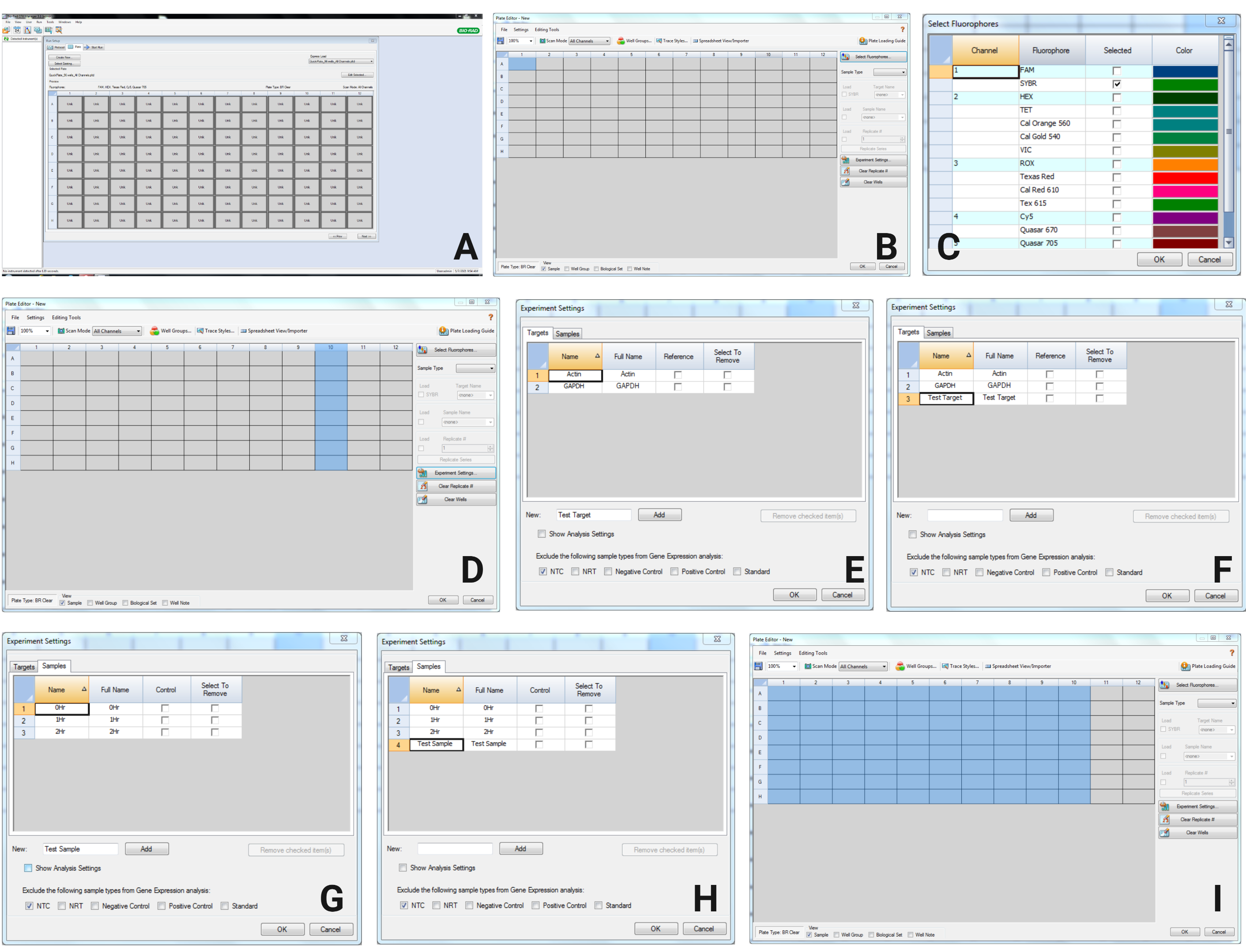The width and height of the screenshot is (1246, 952).
Task: Click the Texas Red color swatch
Action: click(1185, 177)
